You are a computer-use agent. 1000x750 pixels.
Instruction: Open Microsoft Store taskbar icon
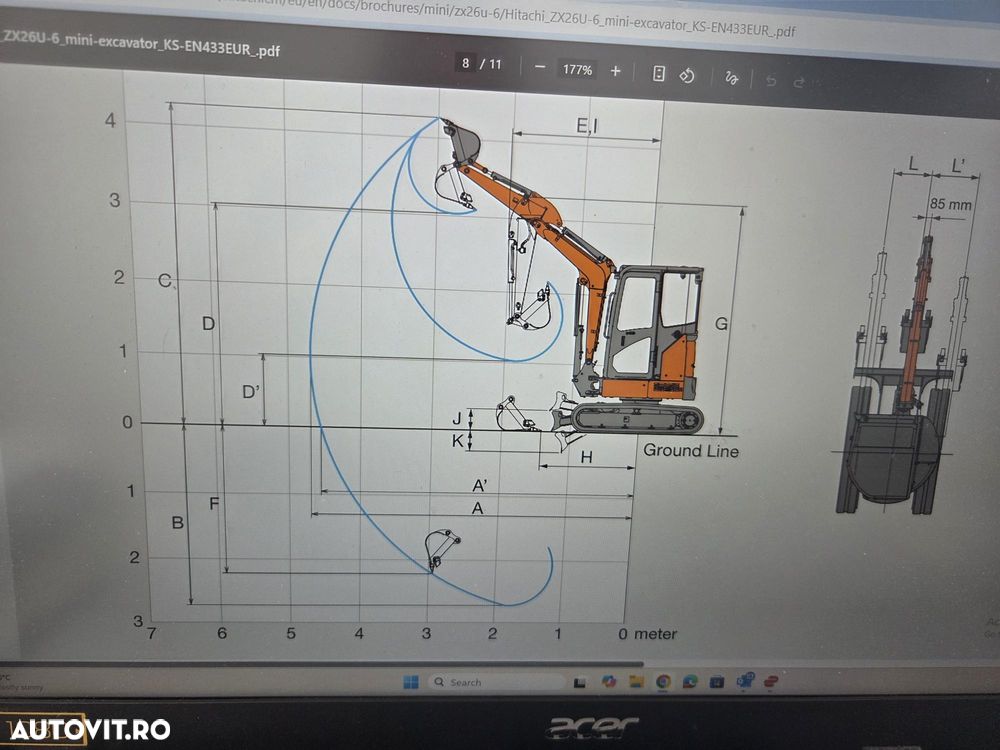tap(717, 682)
